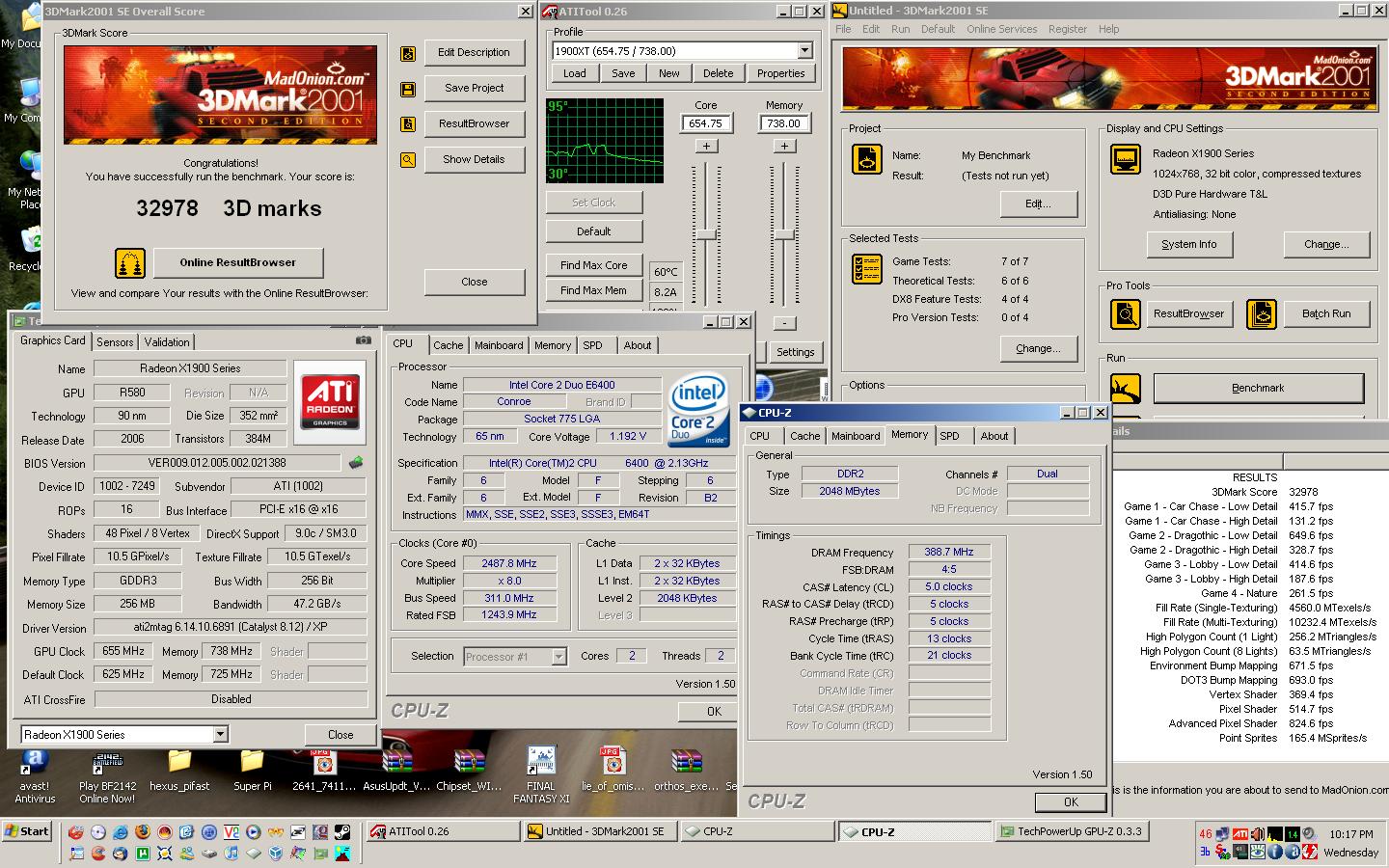Click the Online ResultBrowser chess icon
The height and width of the screenshot is (868, 1389).
pos(130,262)
